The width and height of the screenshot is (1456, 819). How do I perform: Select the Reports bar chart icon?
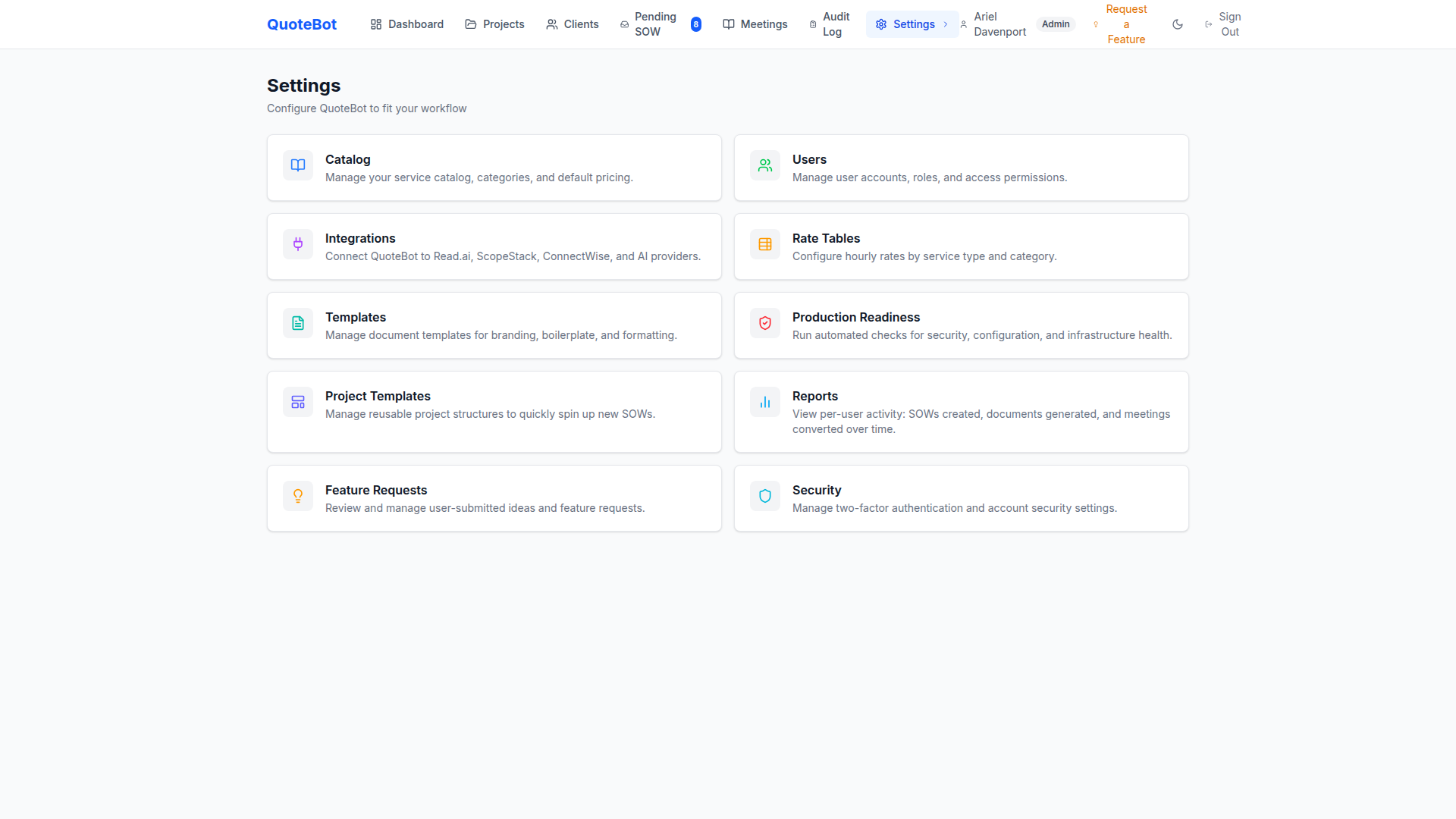[764, 401]
